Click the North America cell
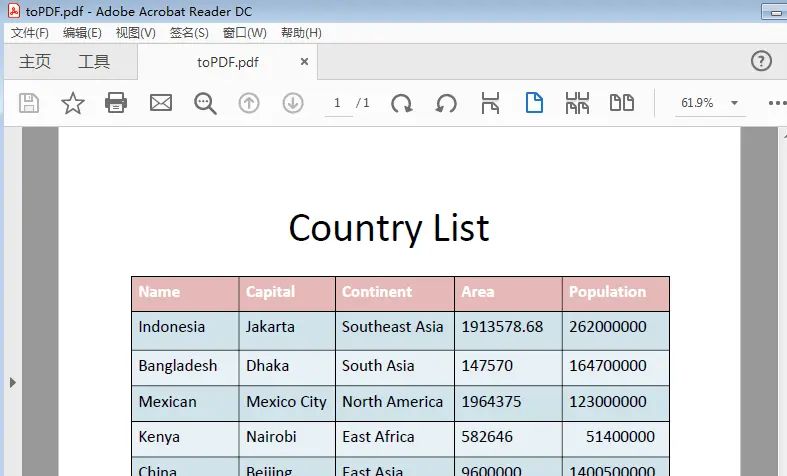 pos(395,403)
